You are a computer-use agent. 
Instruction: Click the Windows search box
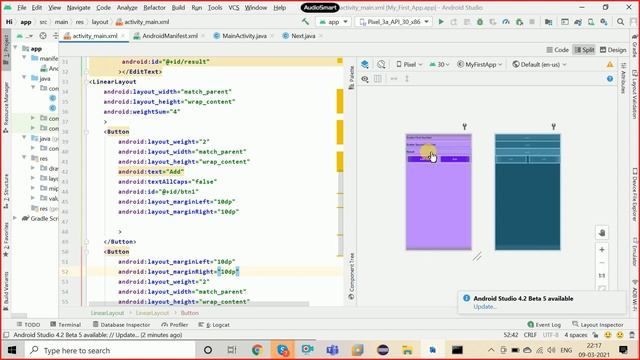pos(110,350)
